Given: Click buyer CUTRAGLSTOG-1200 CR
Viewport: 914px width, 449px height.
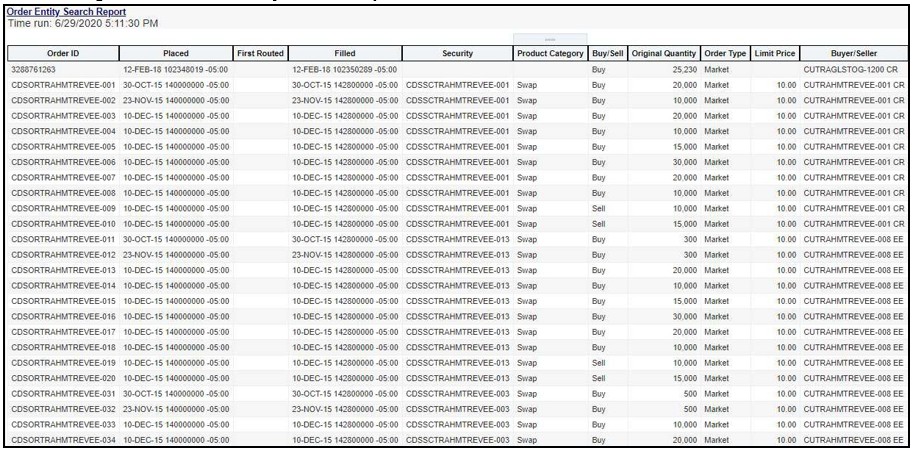Looking at the screenshot, I should 850,69.
